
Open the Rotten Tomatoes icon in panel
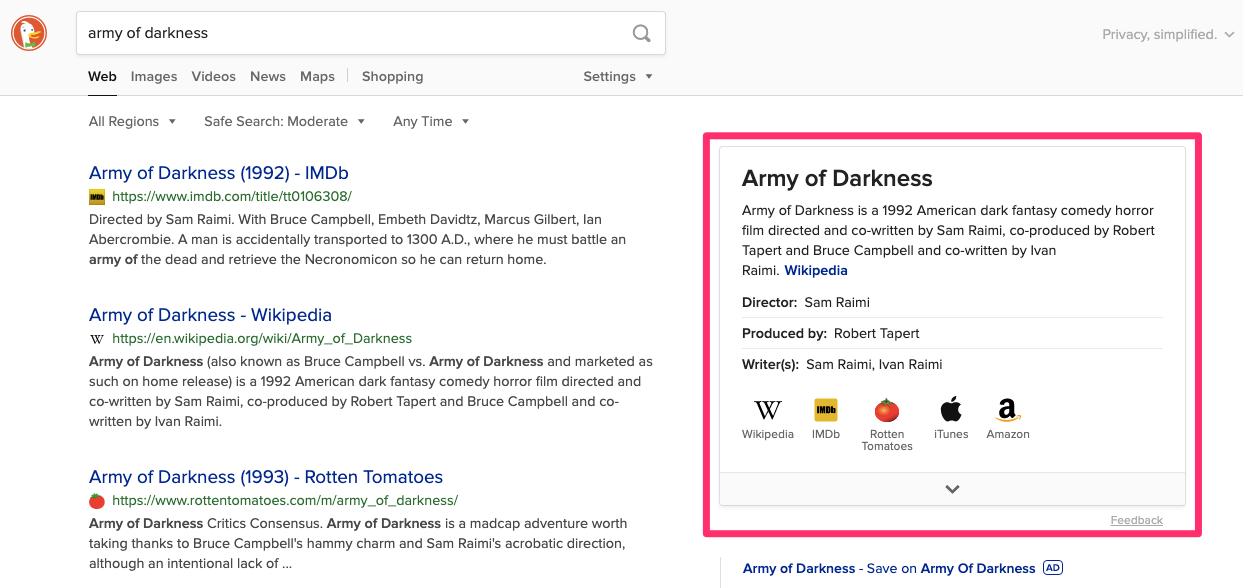[x=887, y=410]
